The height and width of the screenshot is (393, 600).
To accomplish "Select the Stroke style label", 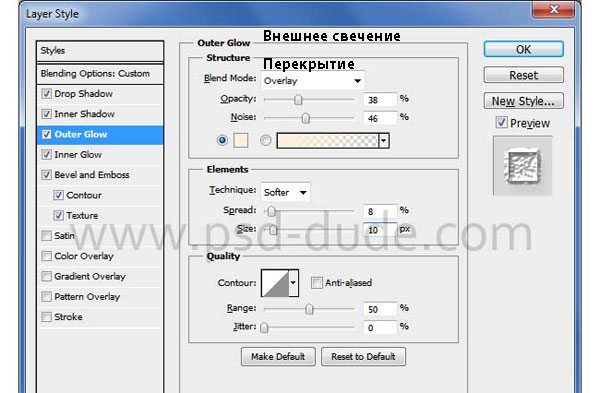I will [x=68, y=317].
